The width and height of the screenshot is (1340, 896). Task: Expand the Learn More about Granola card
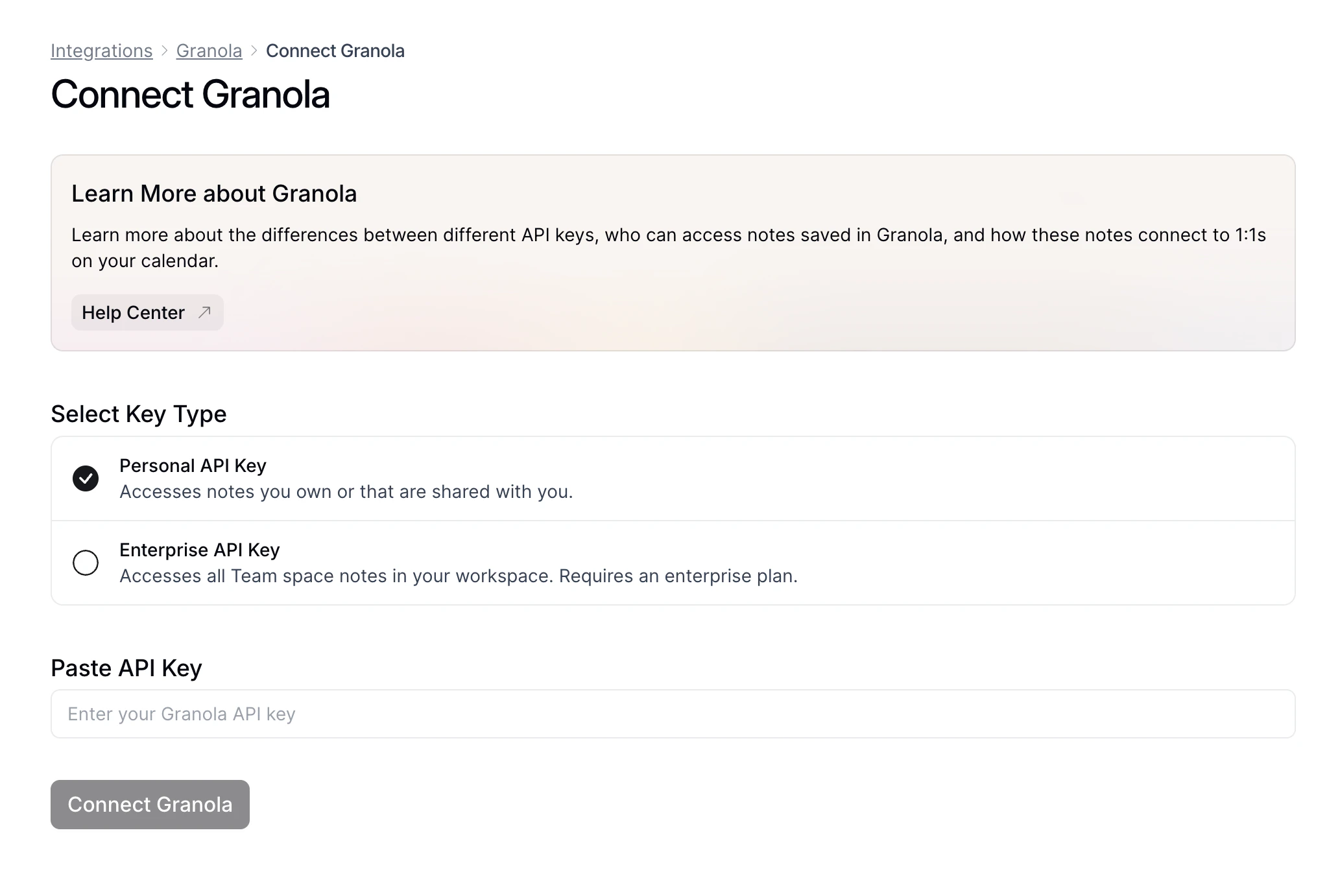point(672,252)
